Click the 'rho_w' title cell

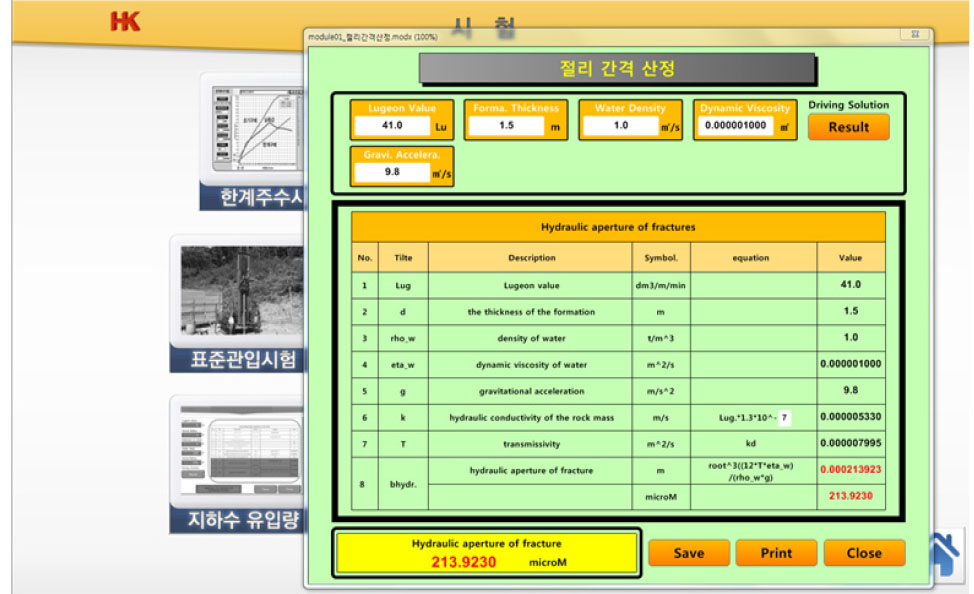[x=403, y=339]
